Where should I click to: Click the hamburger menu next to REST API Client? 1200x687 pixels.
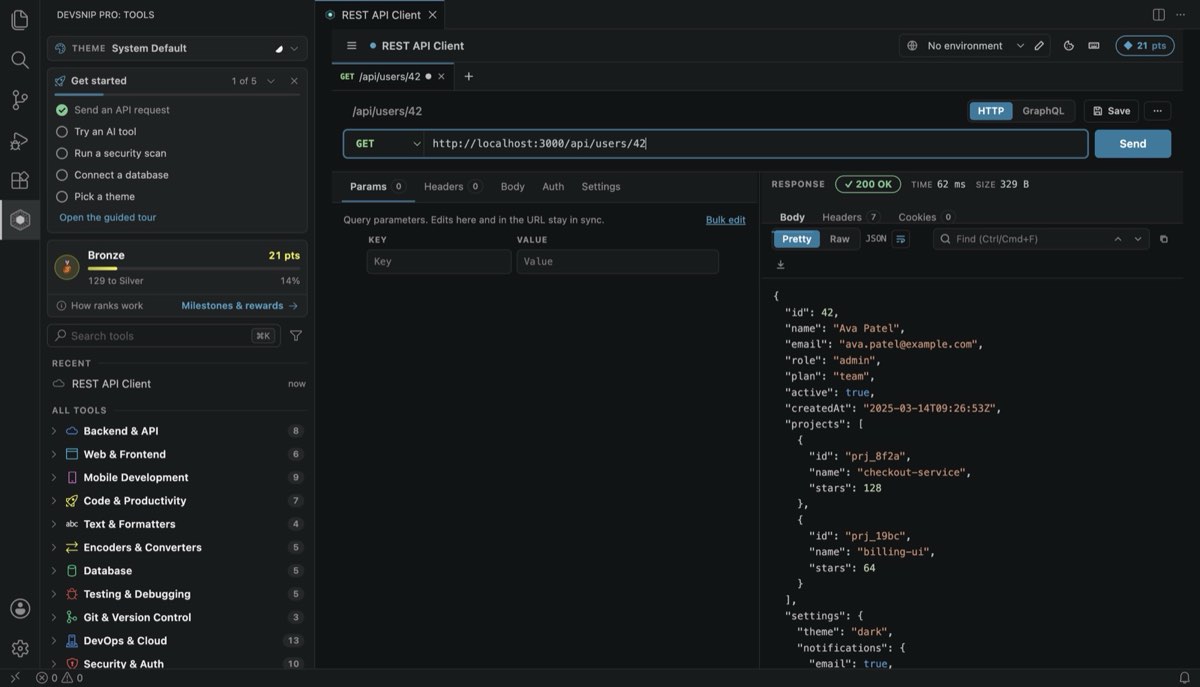click(351, 46)
